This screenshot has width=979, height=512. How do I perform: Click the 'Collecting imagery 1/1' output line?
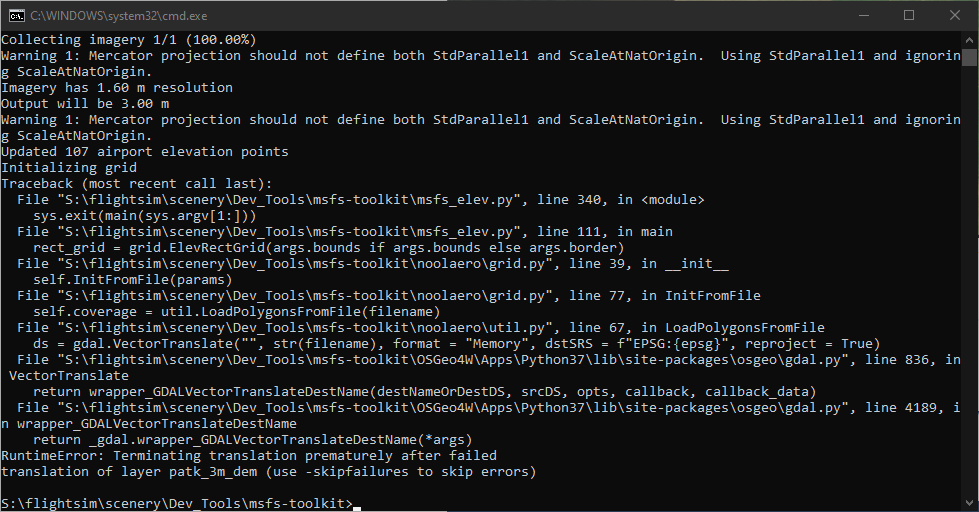coord(128,39)
